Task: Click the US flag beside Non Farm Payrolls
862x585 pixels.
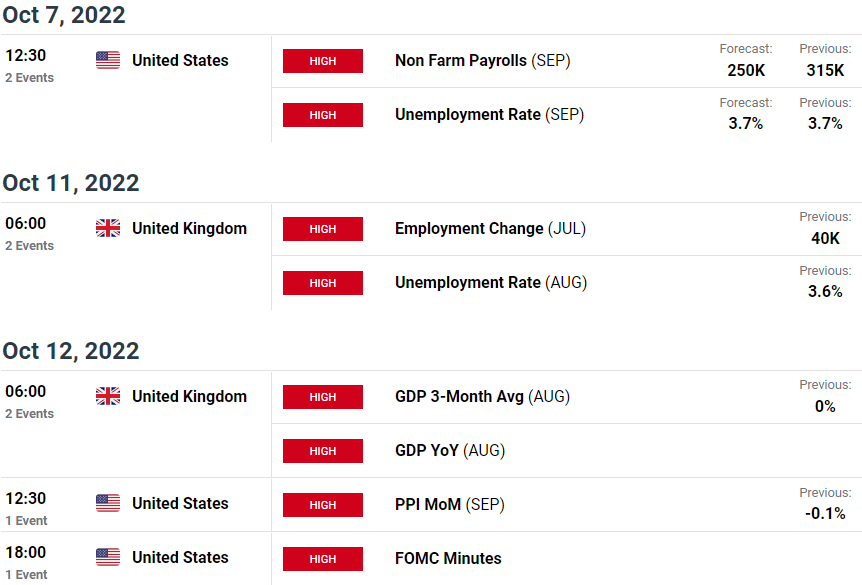Action: [108, 60]
